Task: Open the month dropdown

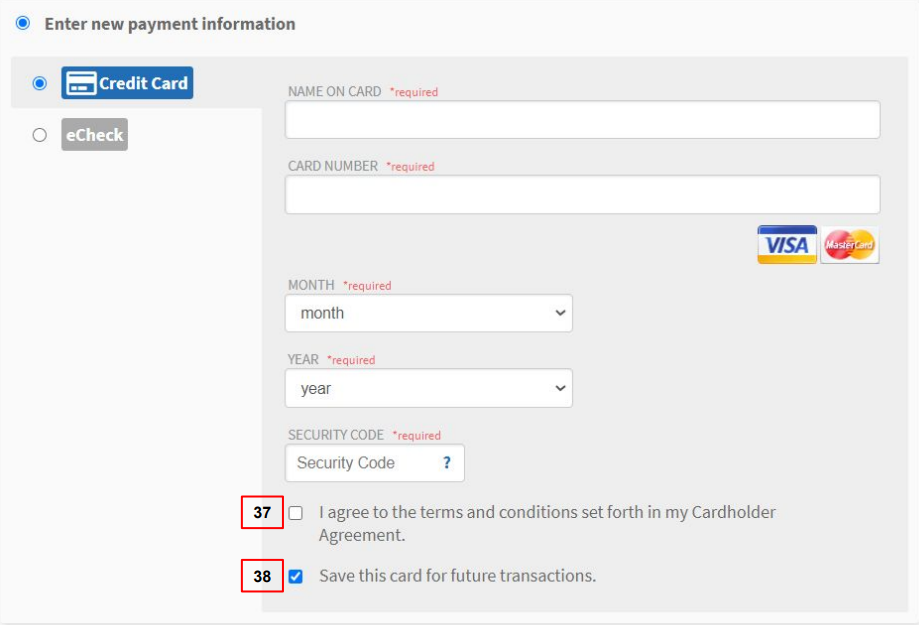Action: [428, 313]
